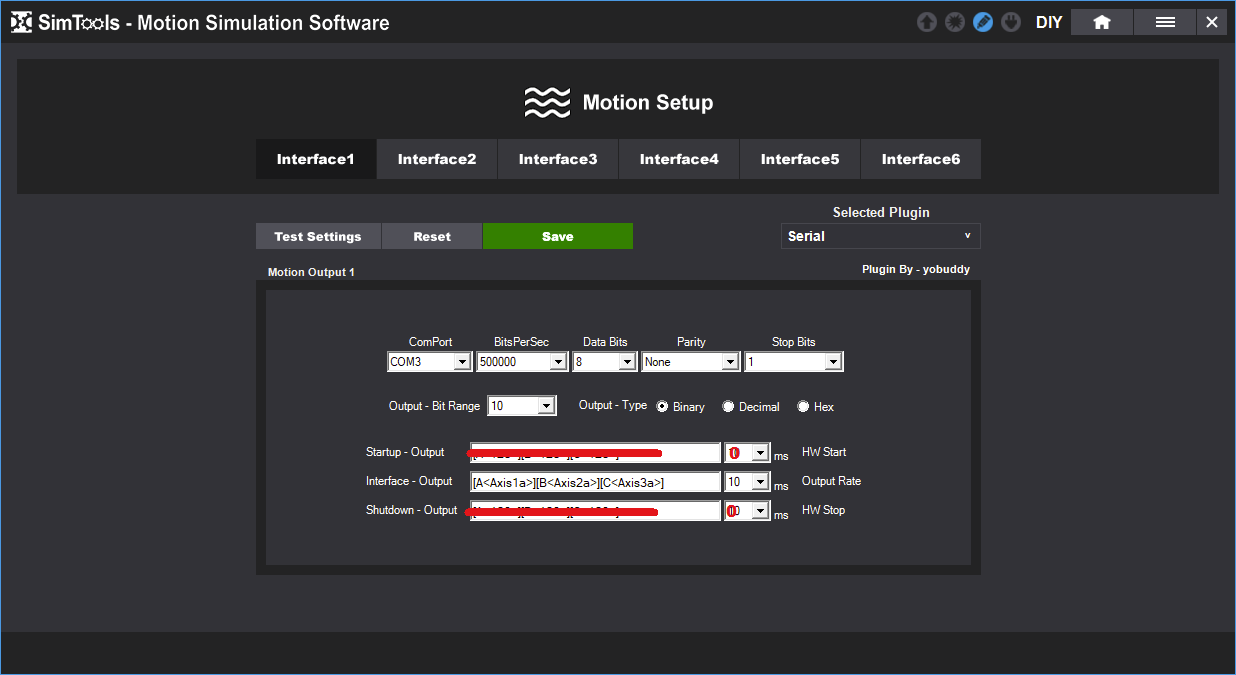The height and width of the screenshot is (675, 1236).
Task: Open the Interface6 tab
Action: pos(921,159)
